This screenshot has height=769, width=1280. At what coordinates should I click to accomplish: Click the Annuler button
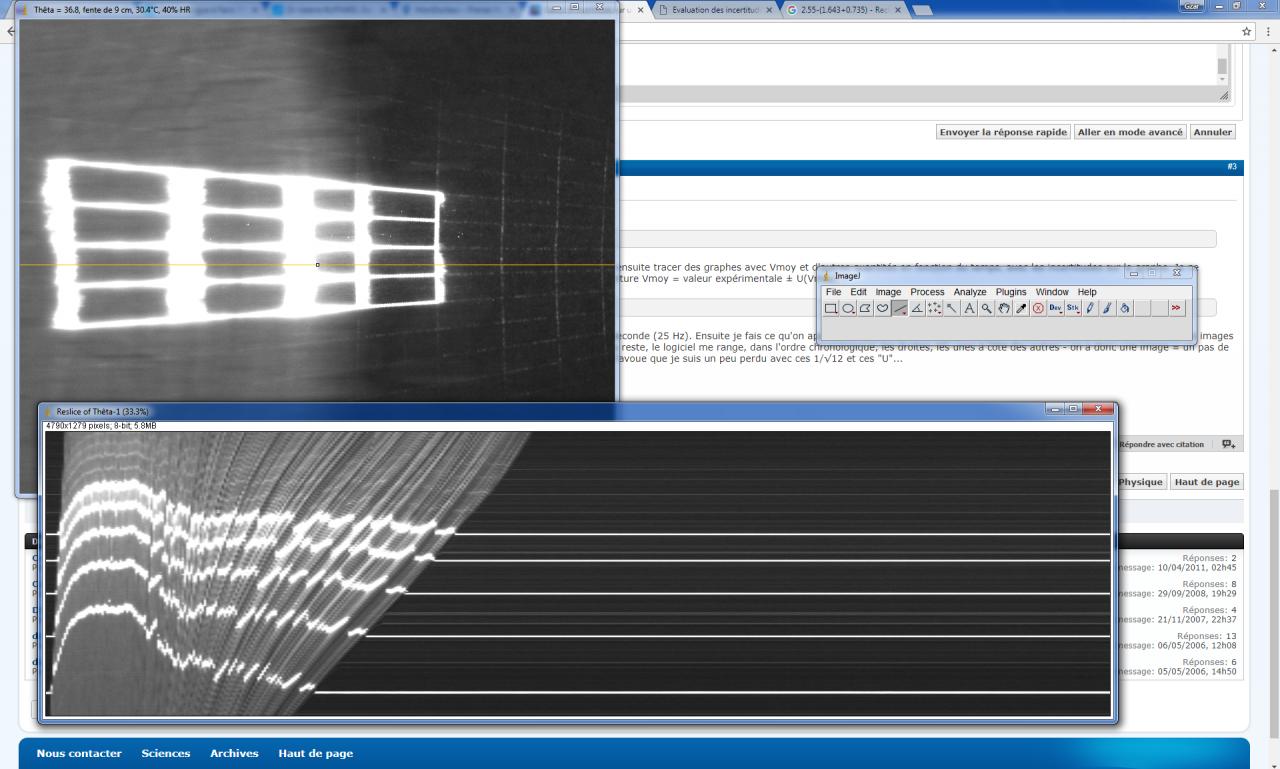[x=1213, y=132]
